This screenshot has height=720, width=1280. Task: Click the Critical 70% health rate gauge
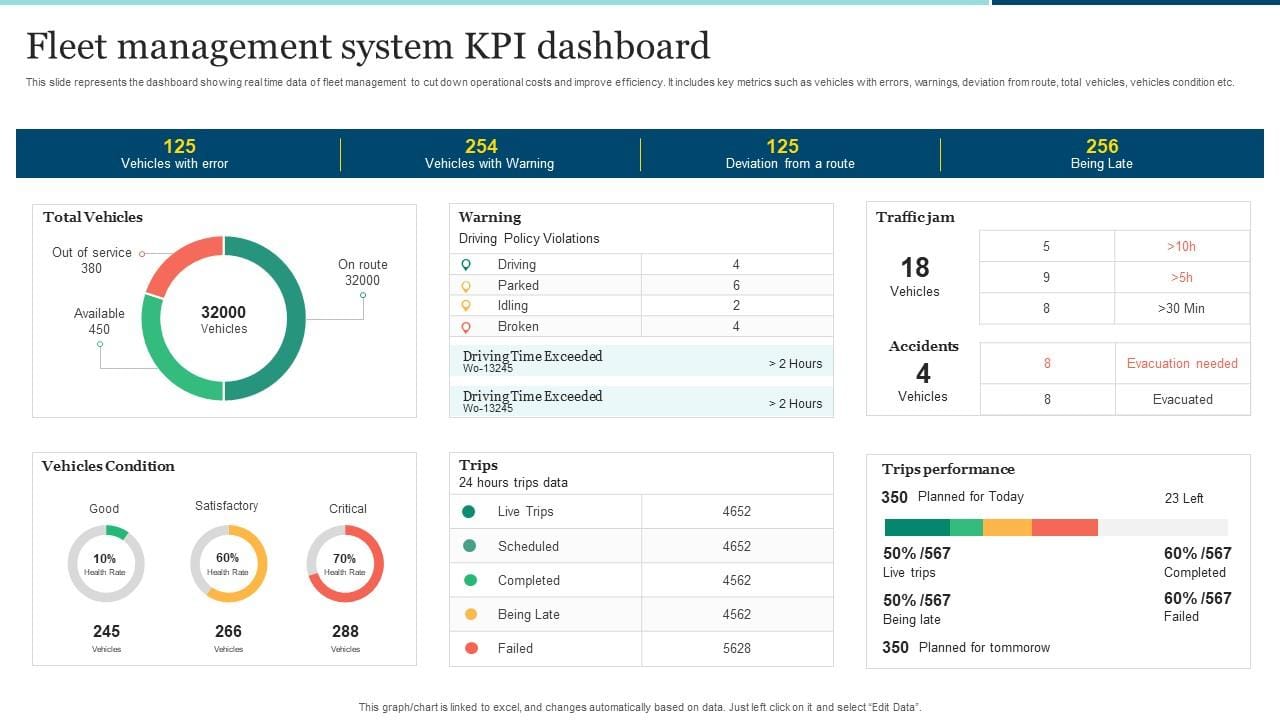click(x=345, y=565)
